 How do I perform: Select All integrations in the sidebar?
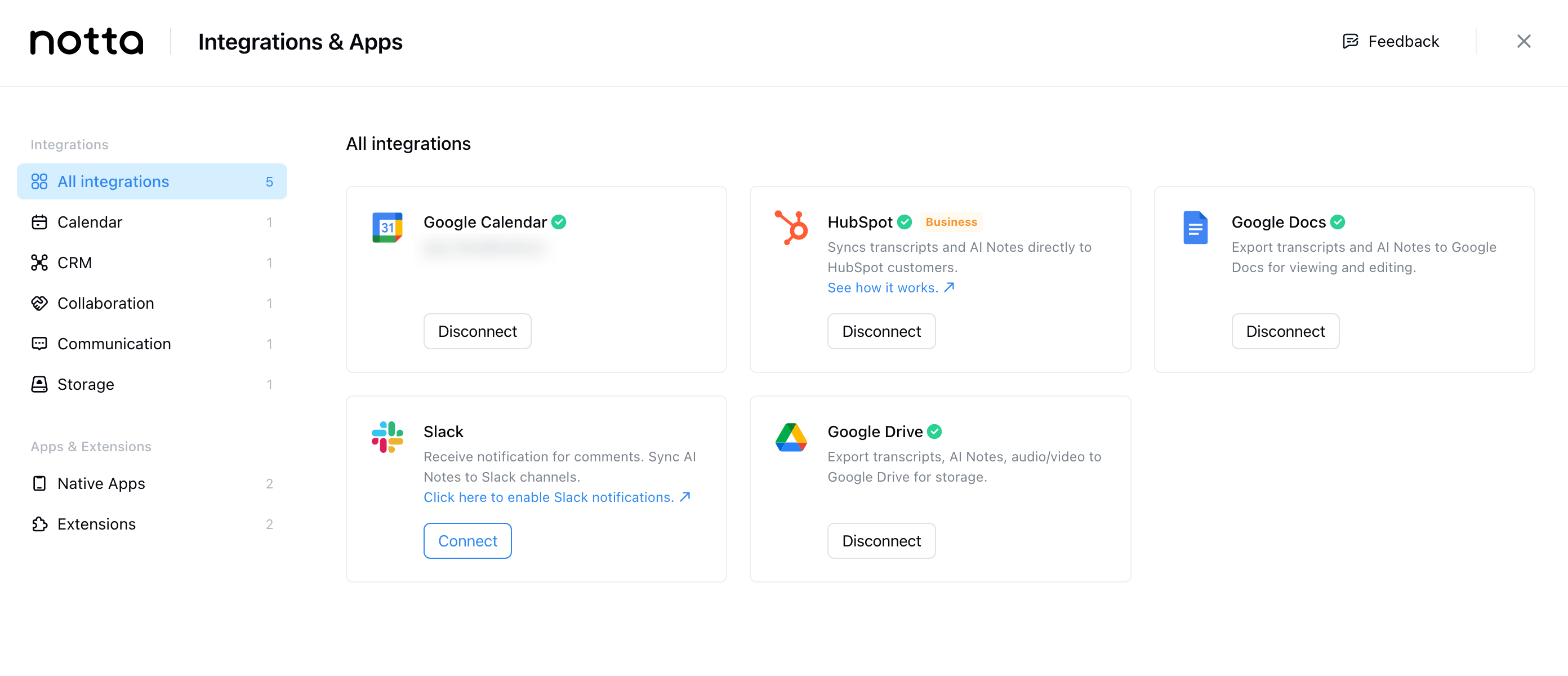(x=152, y=181)
